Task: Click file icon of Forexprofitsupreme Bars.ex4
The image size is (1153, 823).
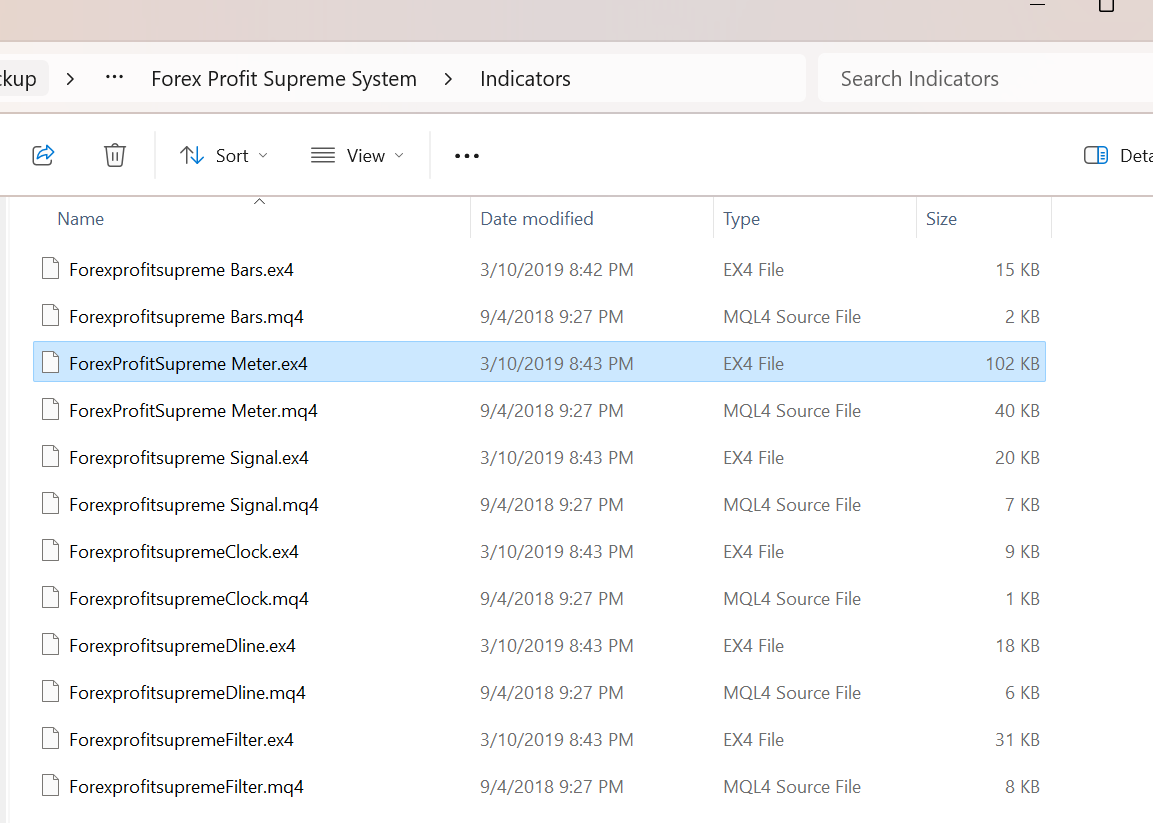Action: (x=51, y=269)
